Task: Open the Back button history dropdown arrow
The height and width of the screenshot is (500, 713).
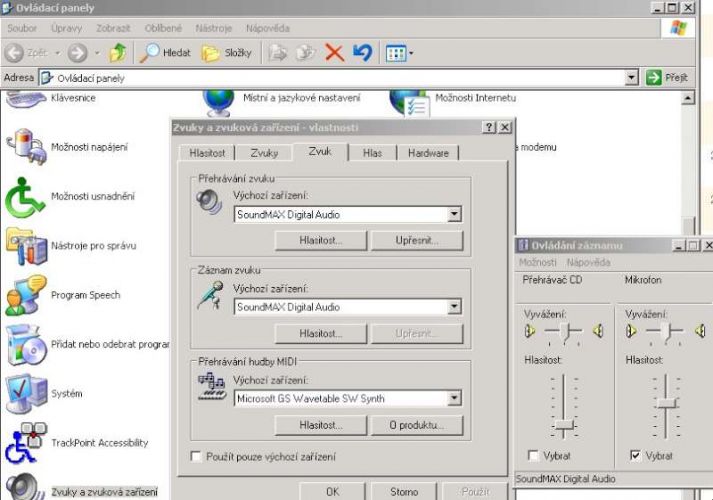Action: click(x=57, y=53)
